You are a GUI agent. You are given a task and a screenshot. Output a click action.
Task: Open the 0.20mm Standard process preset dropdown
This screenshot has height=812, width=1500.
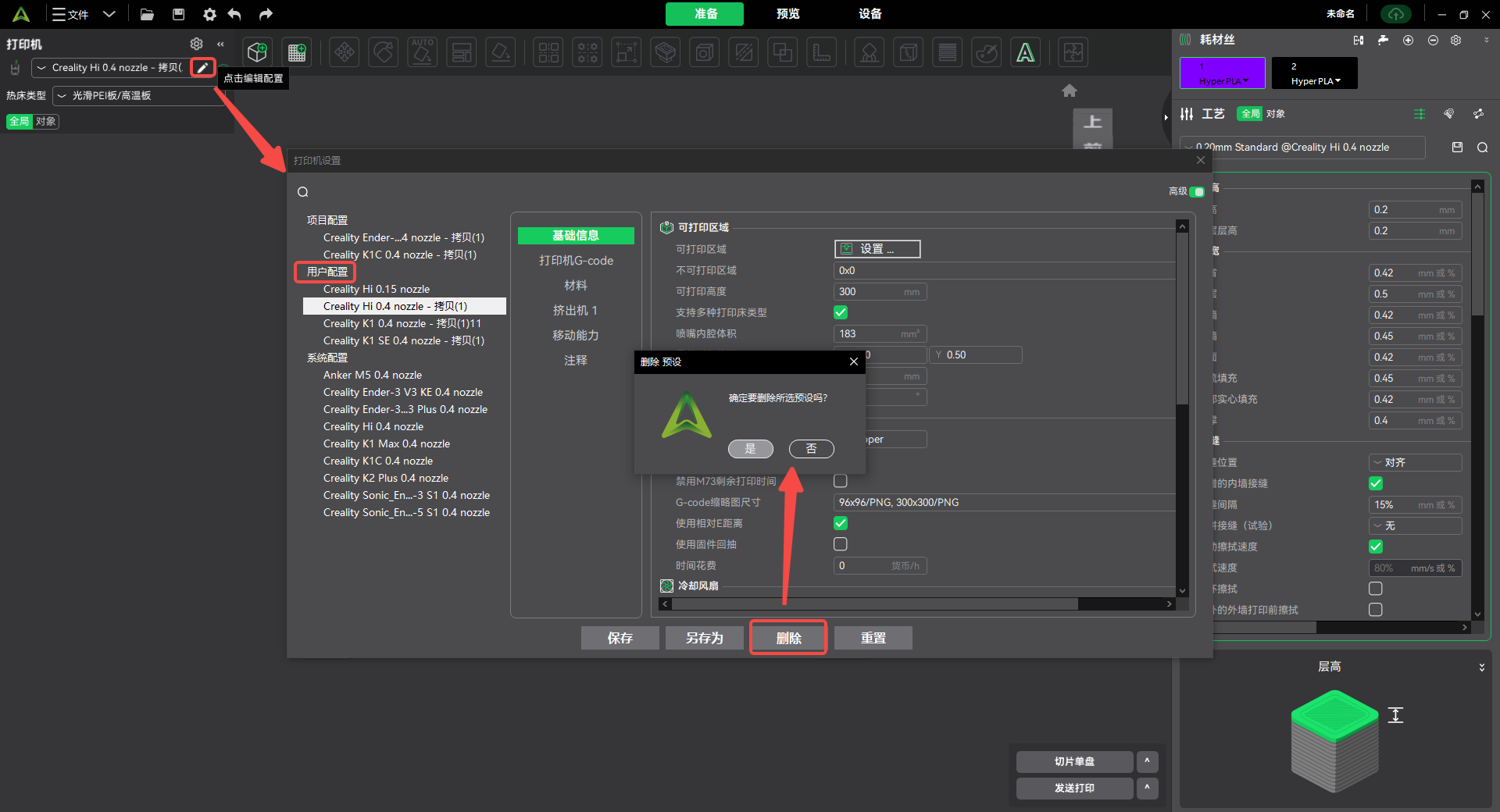1303,148
